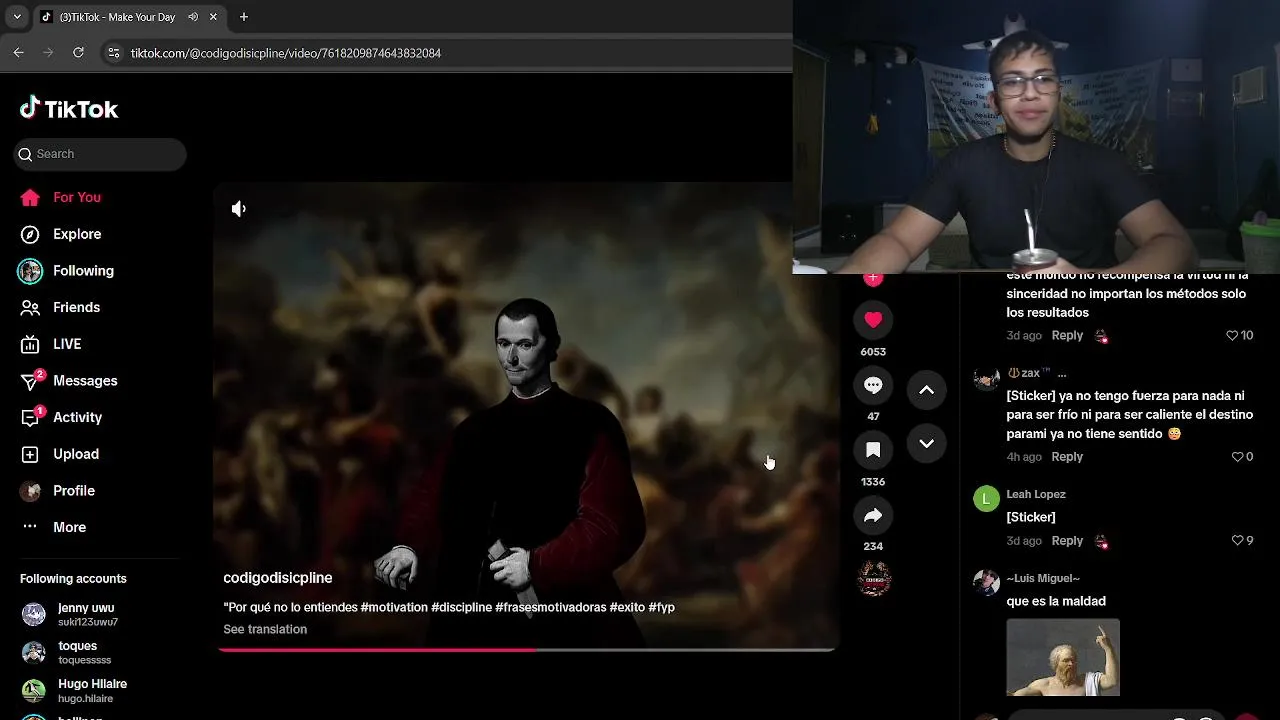Screen dimensions: 1280x720
Task: Click Leah Lopez's green avatar
Action: (986, 498)
